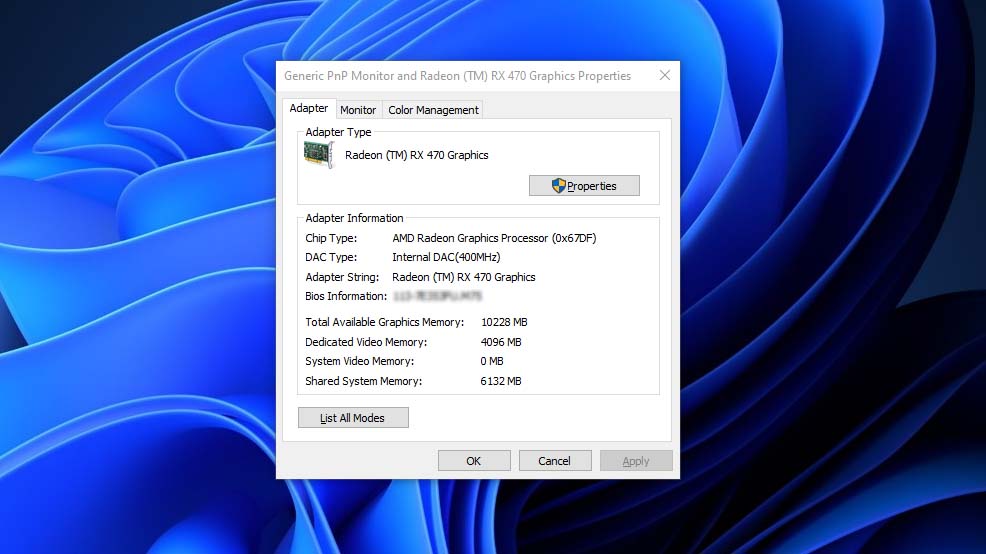986x554 pixels.
Task: Click the Bios Information label
Action: 346,296
